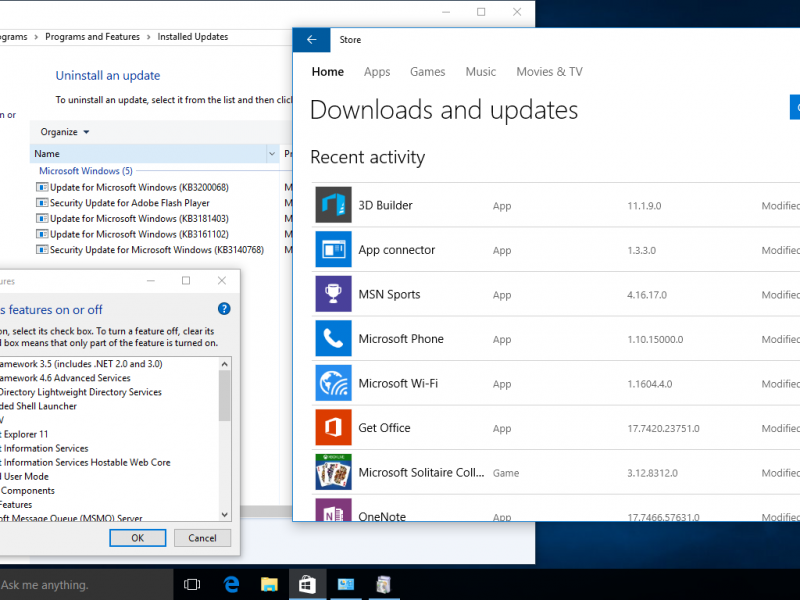
Task: Click the App connector icon
Action: click(x=333, y=249)
